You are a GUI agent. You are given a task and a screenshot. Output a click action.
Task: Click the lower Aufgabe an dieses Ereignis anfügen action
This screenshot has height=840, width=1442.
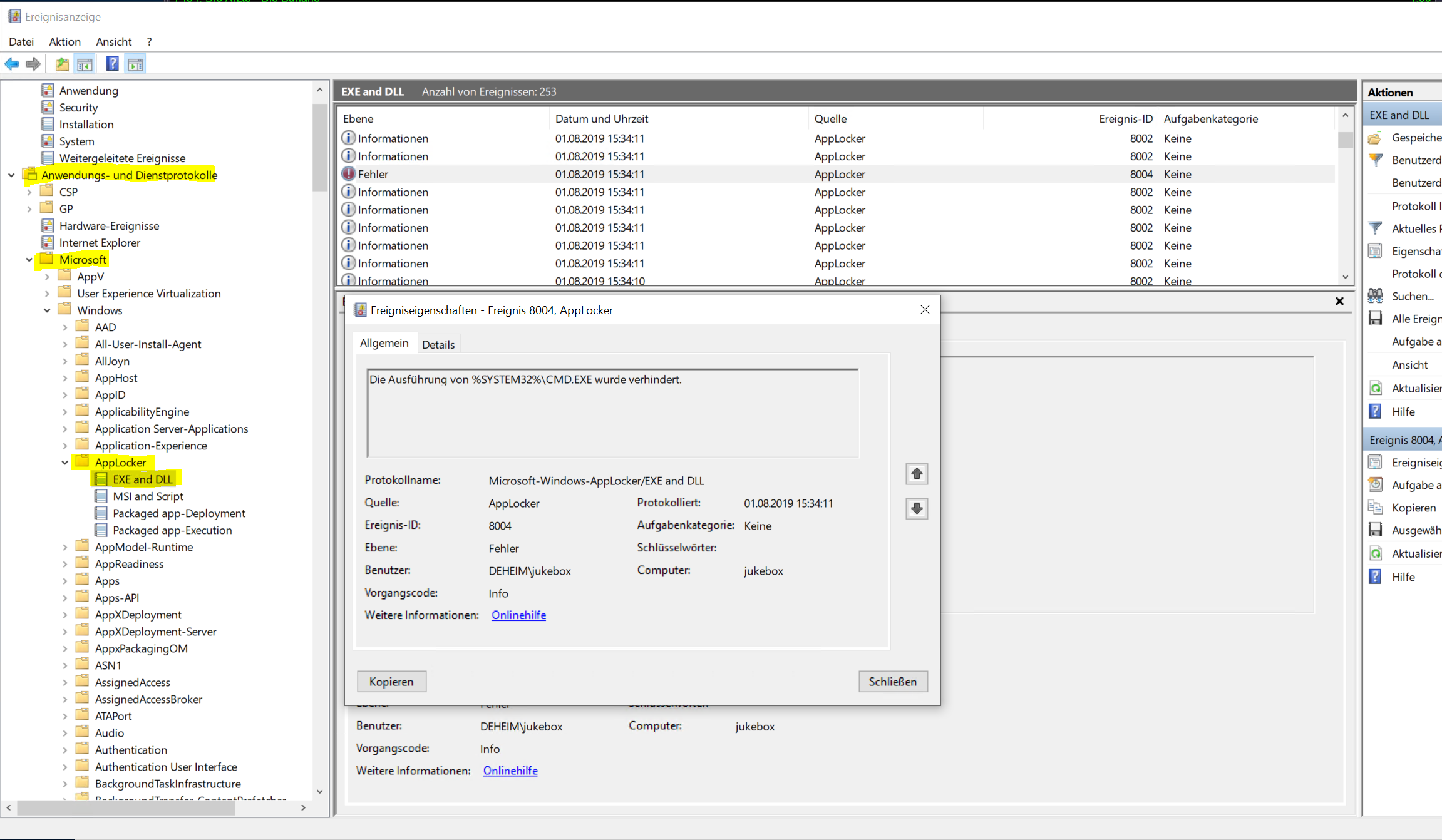(x=1416, y=485)
